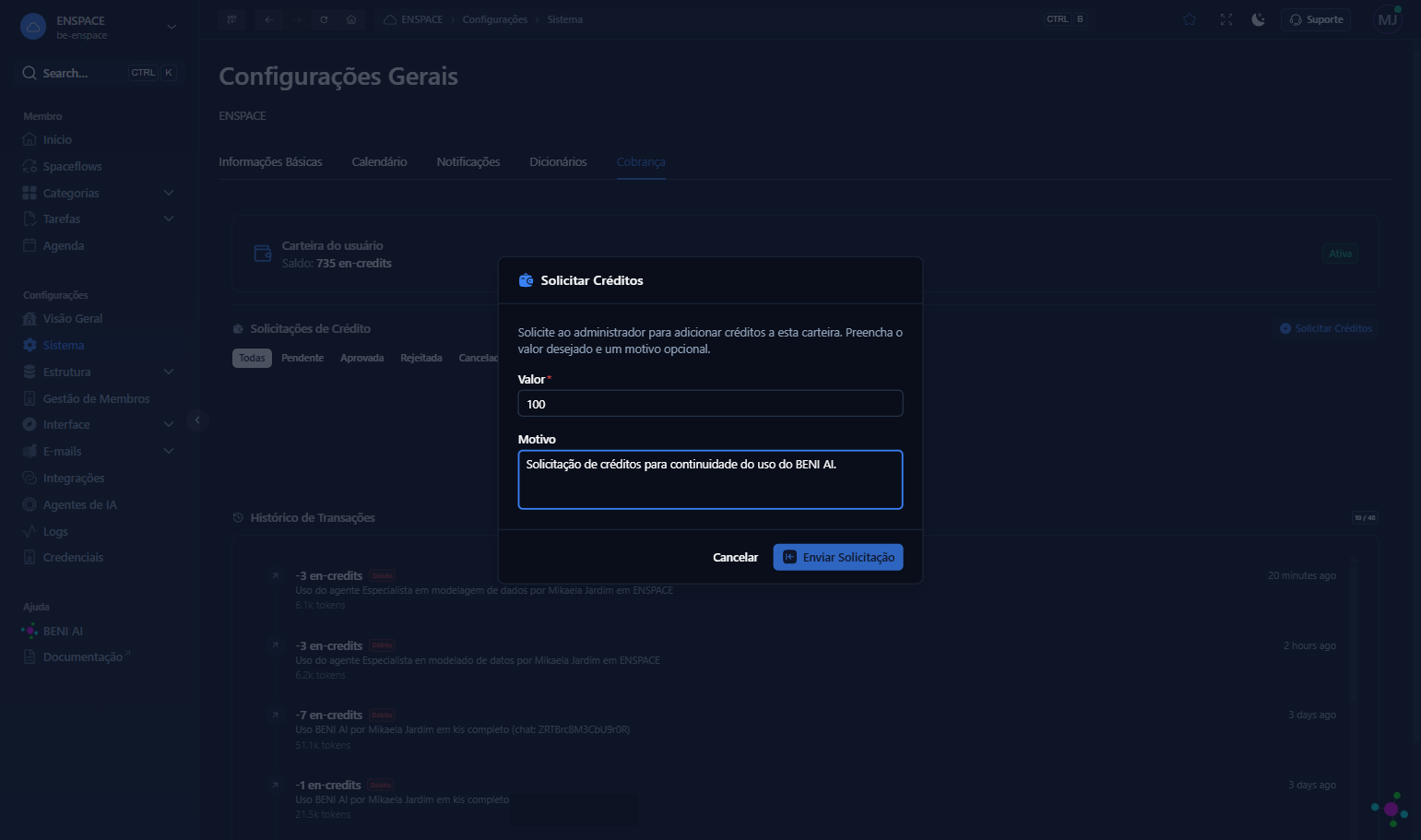Filter credit requests by Rejeitada

pos(421,359)
